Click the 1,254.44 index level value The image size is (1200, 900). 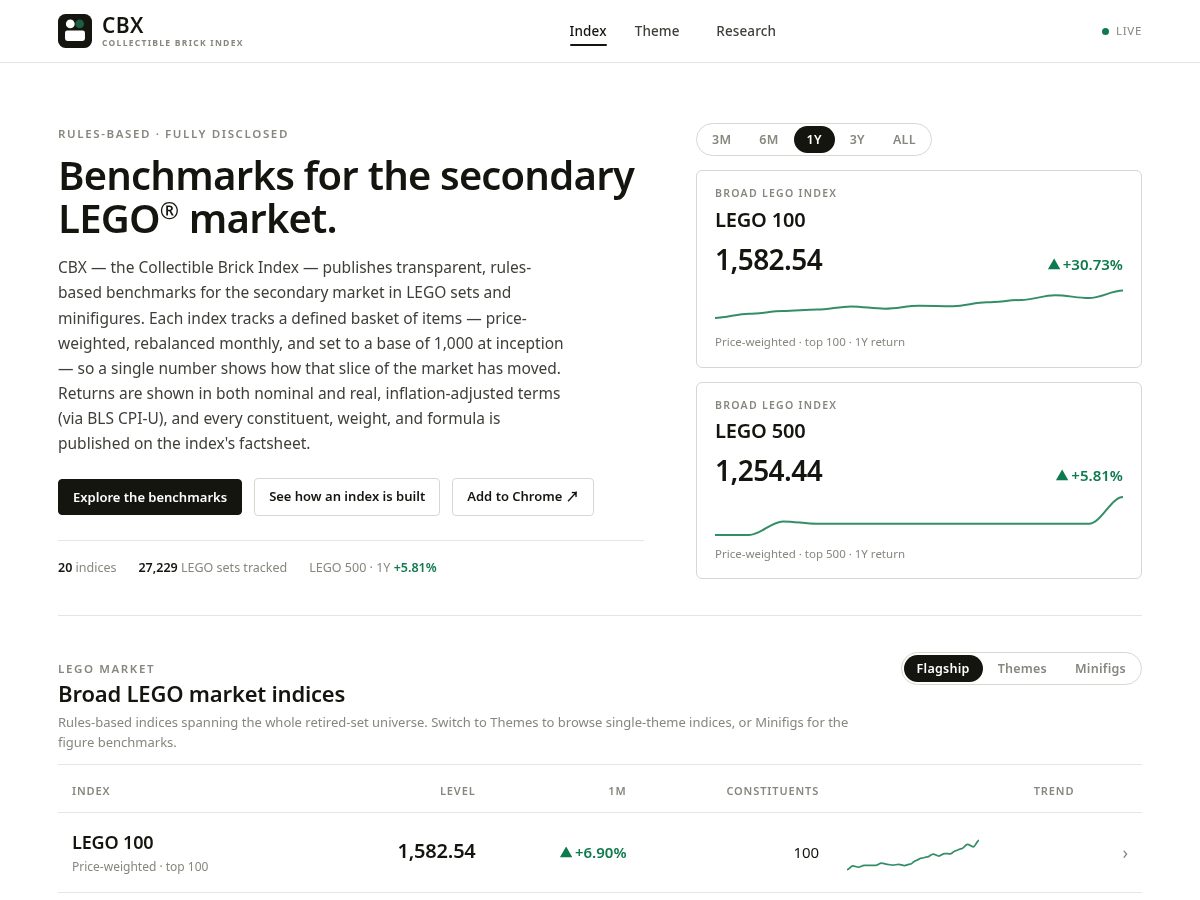pos(768,470)
